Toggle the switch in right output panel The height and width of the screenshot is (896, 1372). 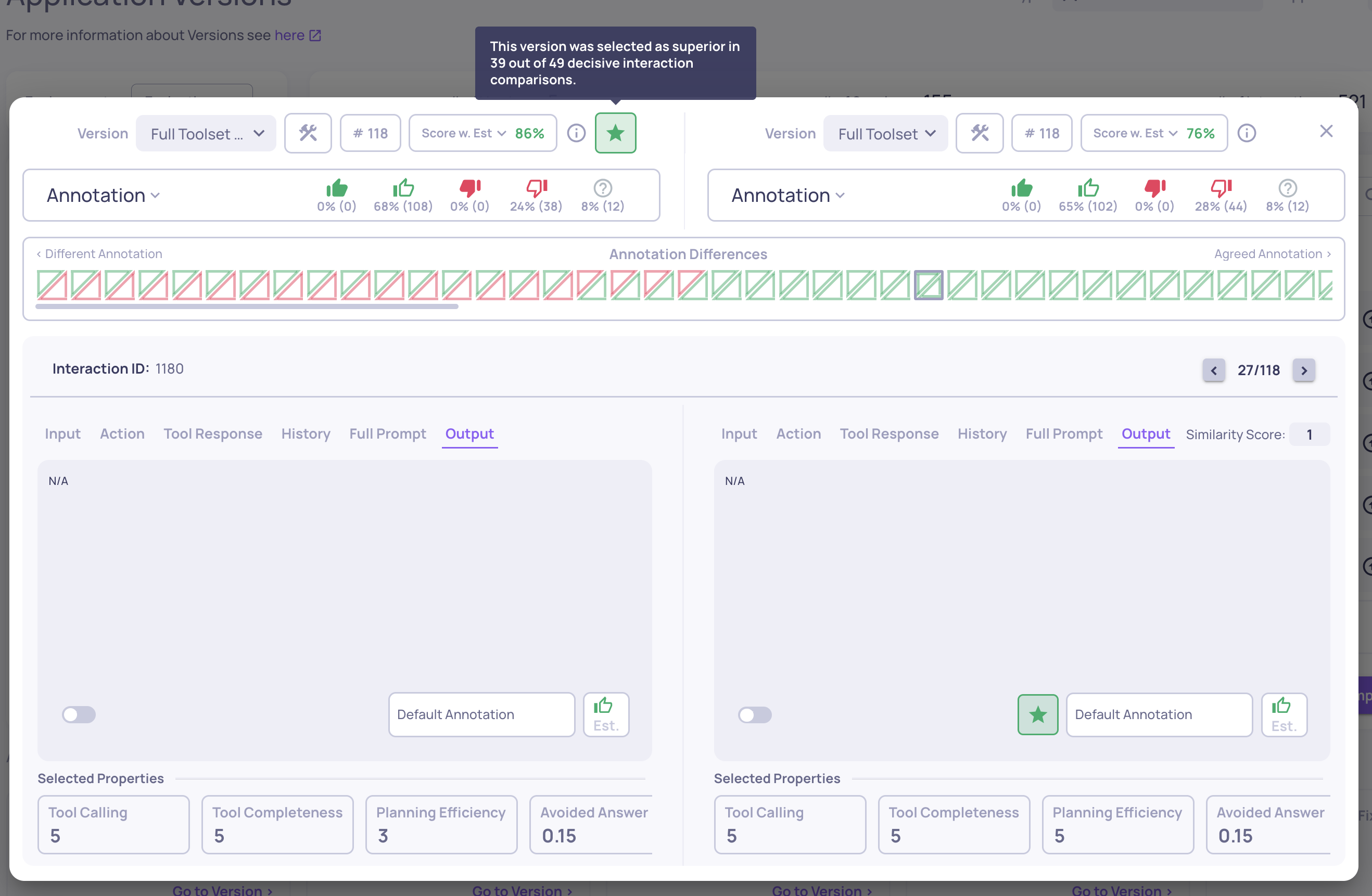755,714
